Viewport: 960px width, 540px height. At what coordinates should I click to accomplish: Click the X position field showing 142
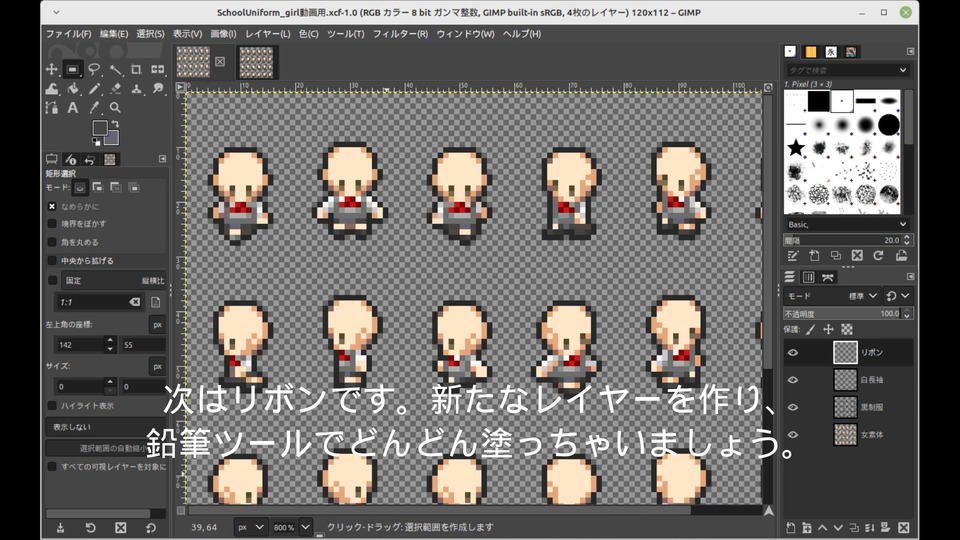pos(80,345)
